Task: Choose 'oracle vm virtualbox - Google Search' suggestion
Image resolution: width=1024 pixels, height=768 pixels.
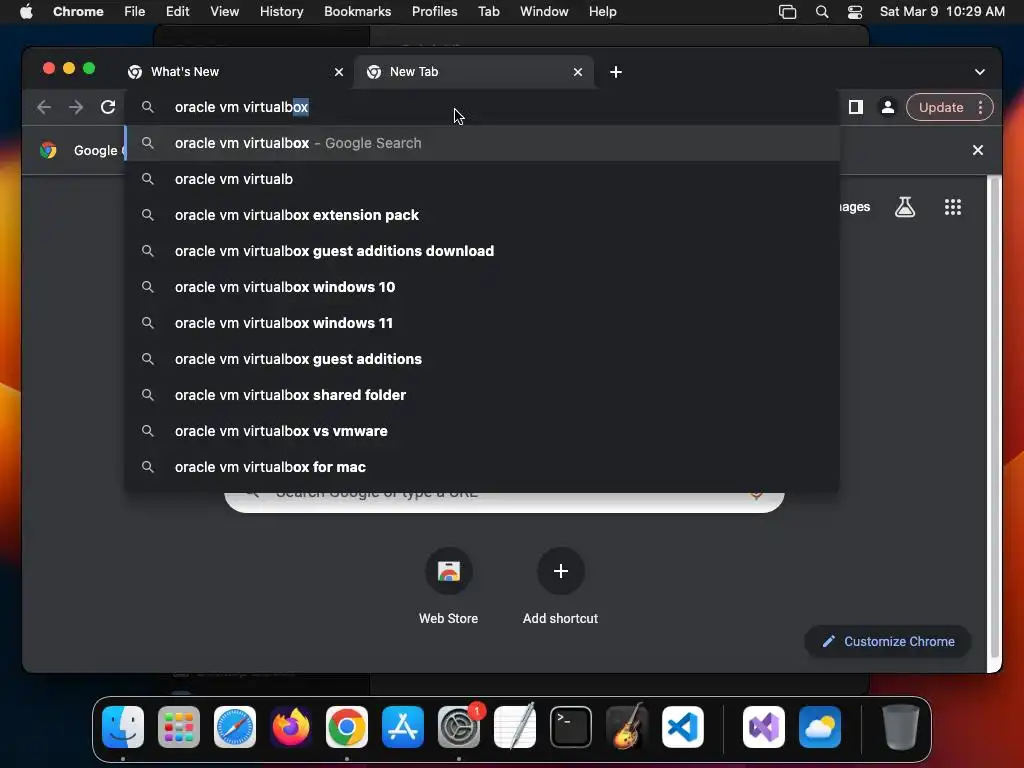Action: [x=482, y=143]
